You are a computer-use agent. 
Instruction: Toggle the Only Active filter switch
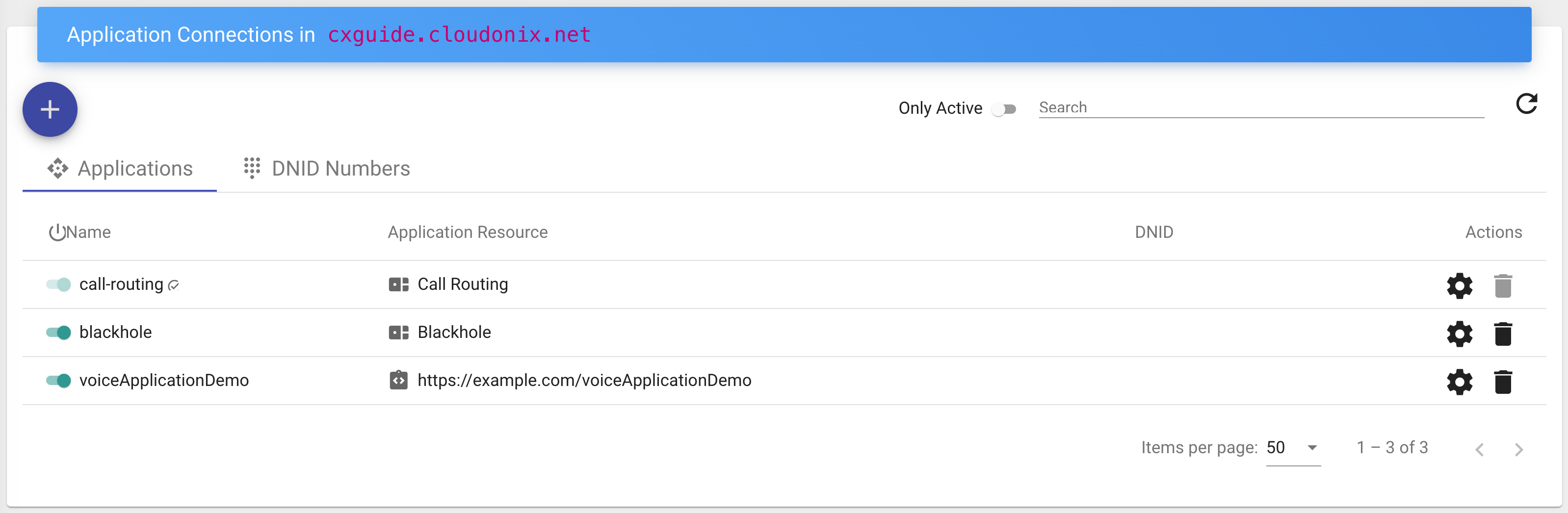(x=1004, y=109)
